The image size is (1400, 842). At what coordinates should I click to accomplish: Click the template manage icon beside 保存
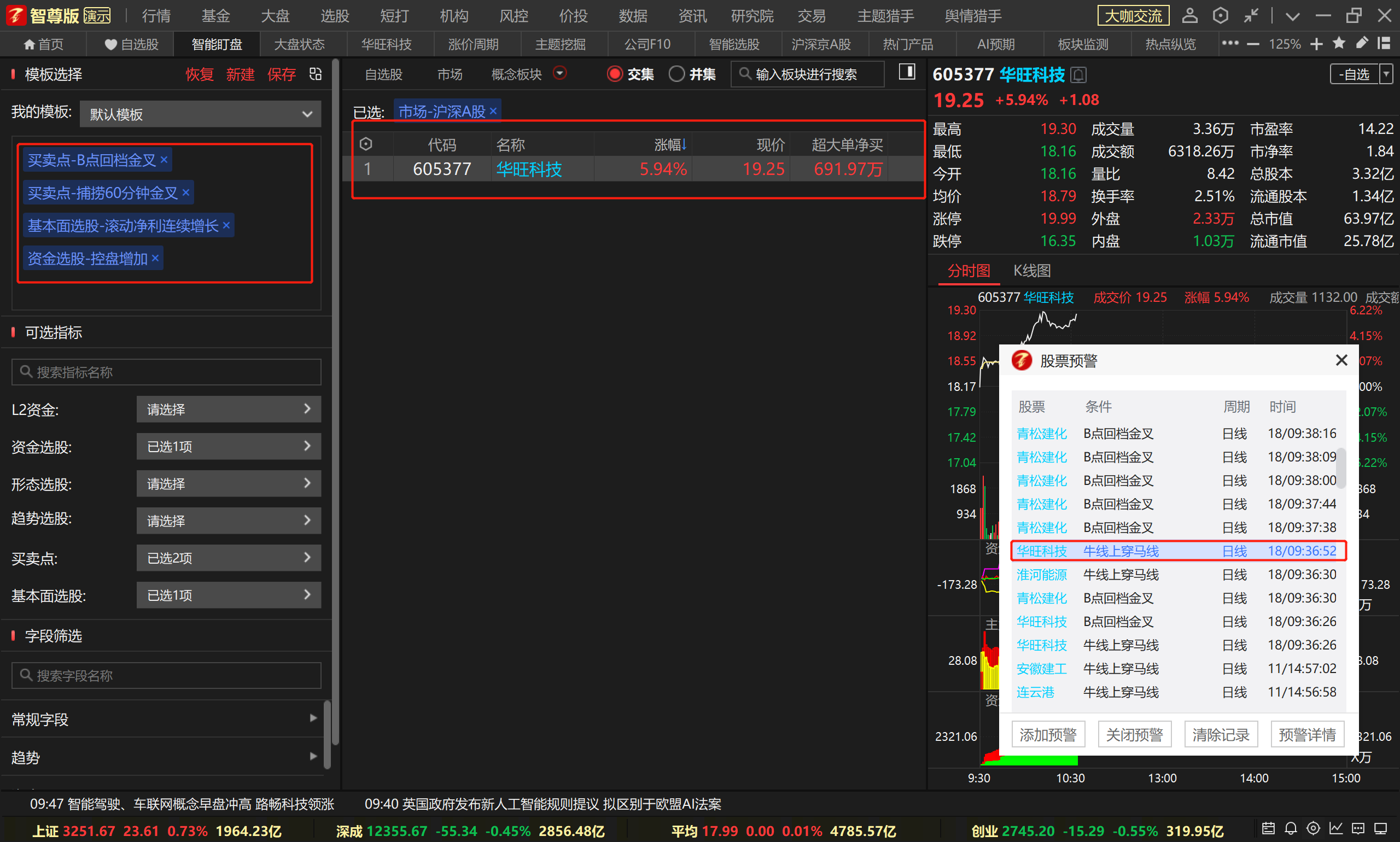point(316,74)
